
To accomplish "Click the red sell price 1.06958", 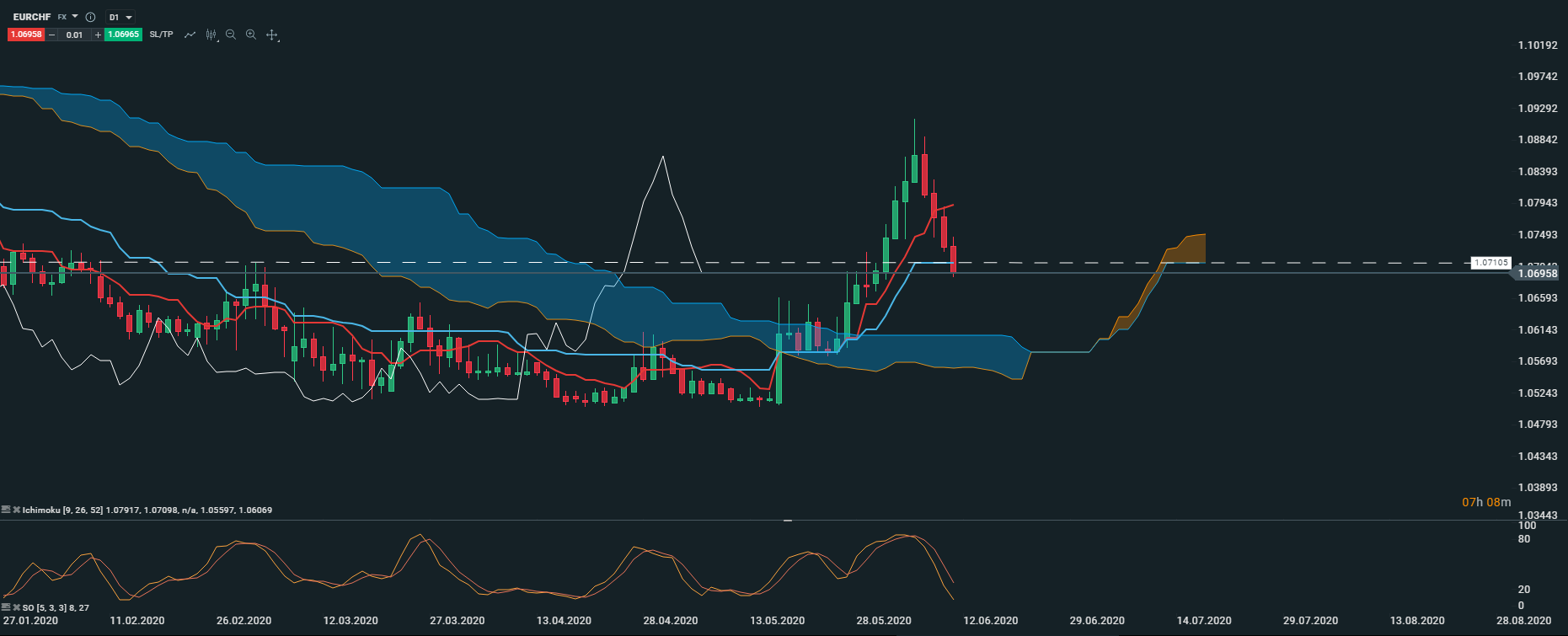I will click(26, 35).
